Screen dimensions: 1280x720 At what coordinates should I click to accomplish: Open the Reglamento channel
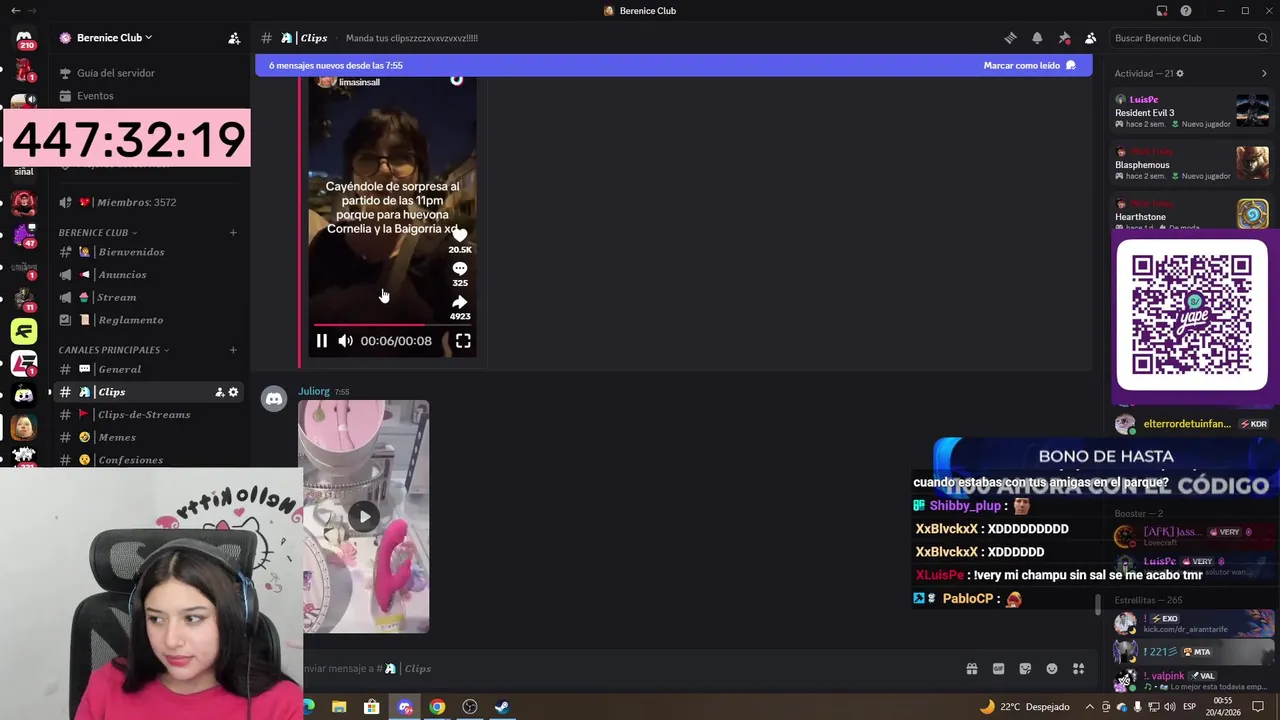click(x=130, y=320)
